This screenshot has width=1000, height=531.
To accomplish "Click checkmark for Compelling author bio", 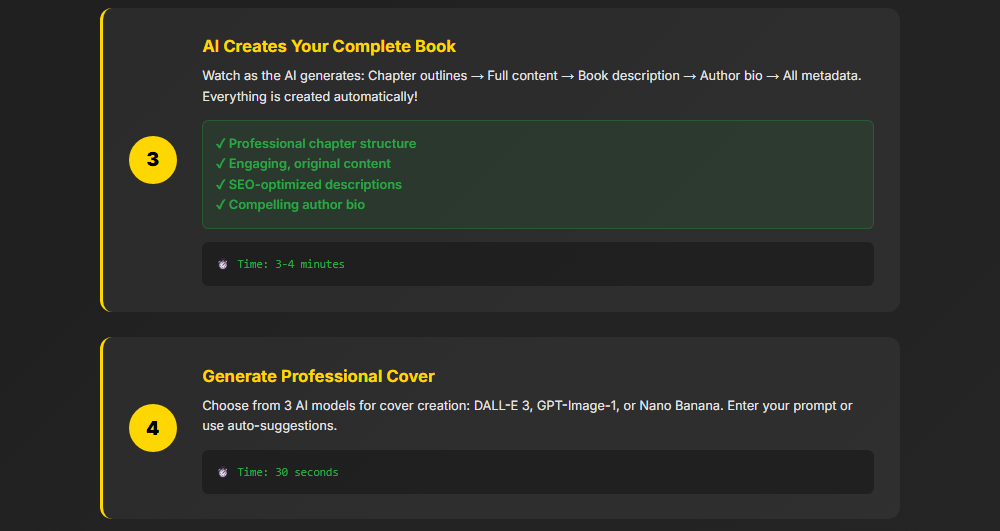I will tap(220, 205).
